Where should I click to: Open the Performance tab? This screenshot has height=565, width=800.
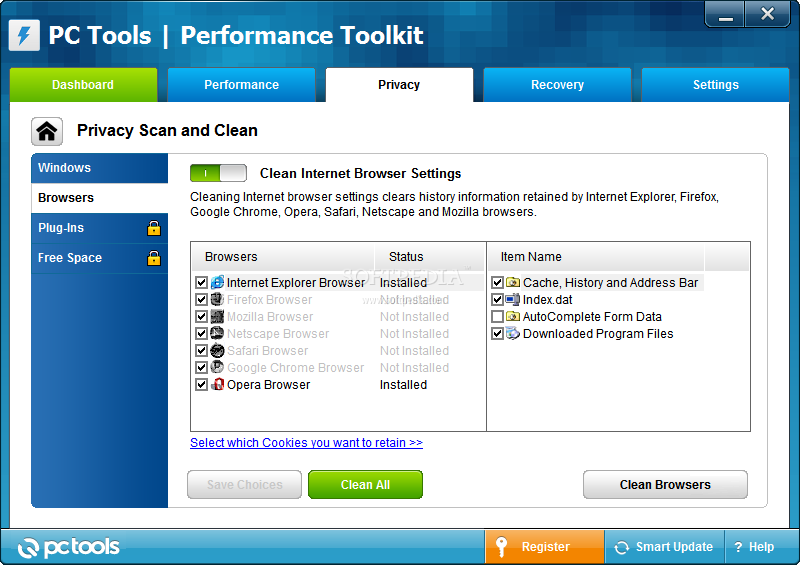point(241,85)
